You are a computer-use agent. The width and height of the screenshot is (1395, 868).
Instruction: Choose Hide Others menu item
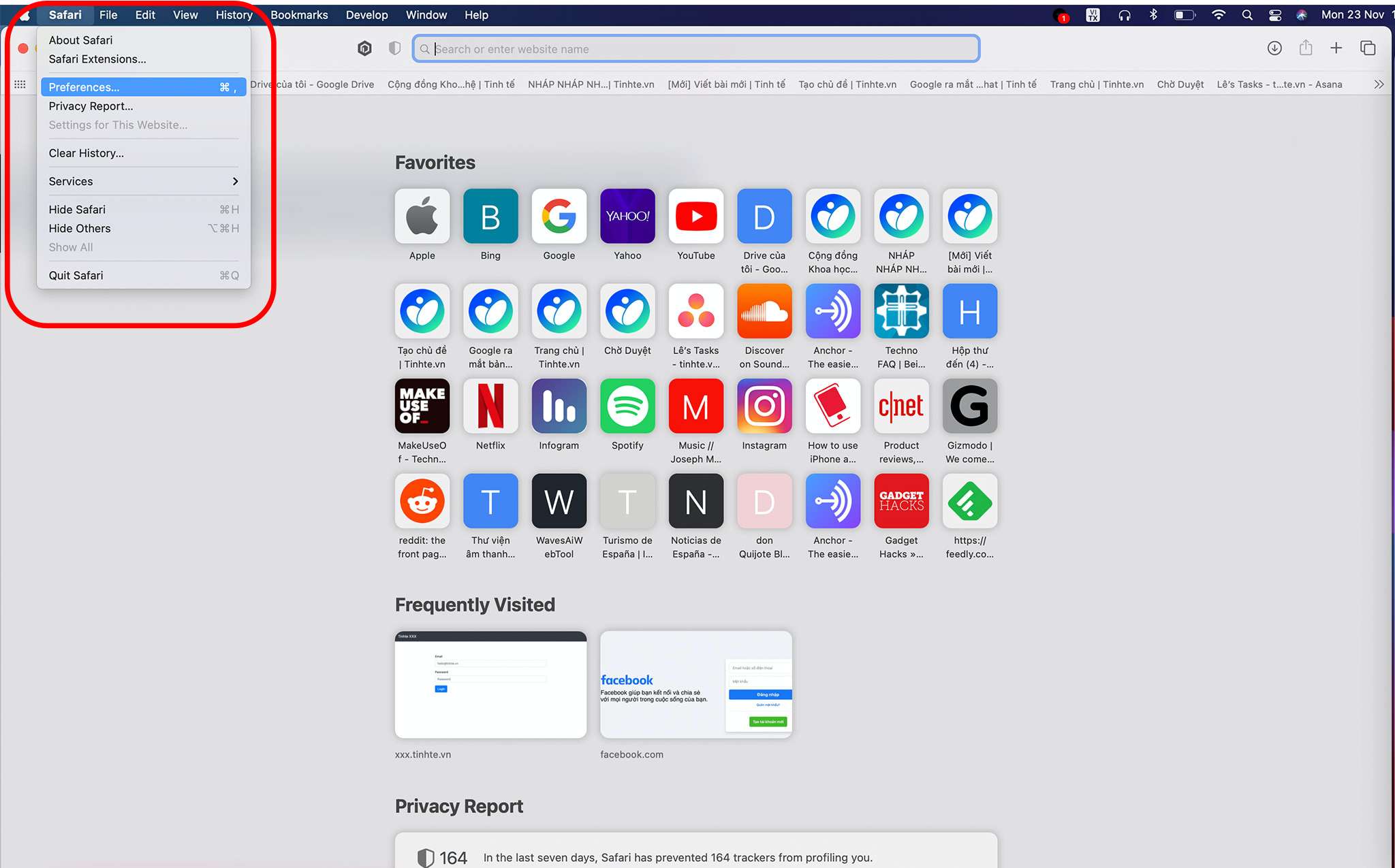click(143, 229)
